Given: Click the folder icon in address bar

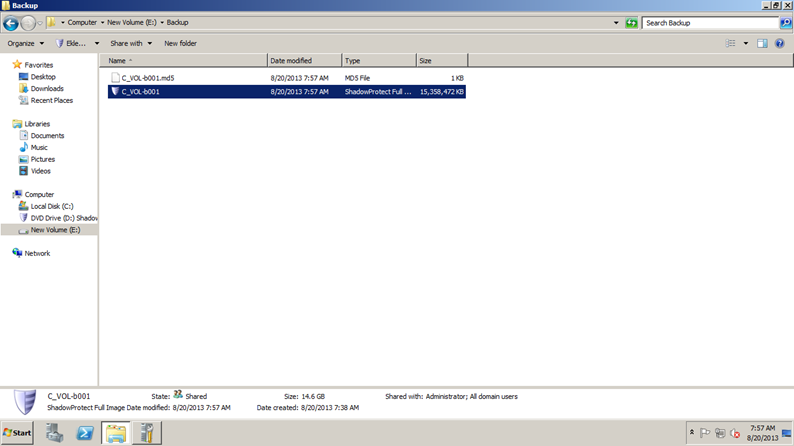Looking at the screenshot, I should (51, 22).
